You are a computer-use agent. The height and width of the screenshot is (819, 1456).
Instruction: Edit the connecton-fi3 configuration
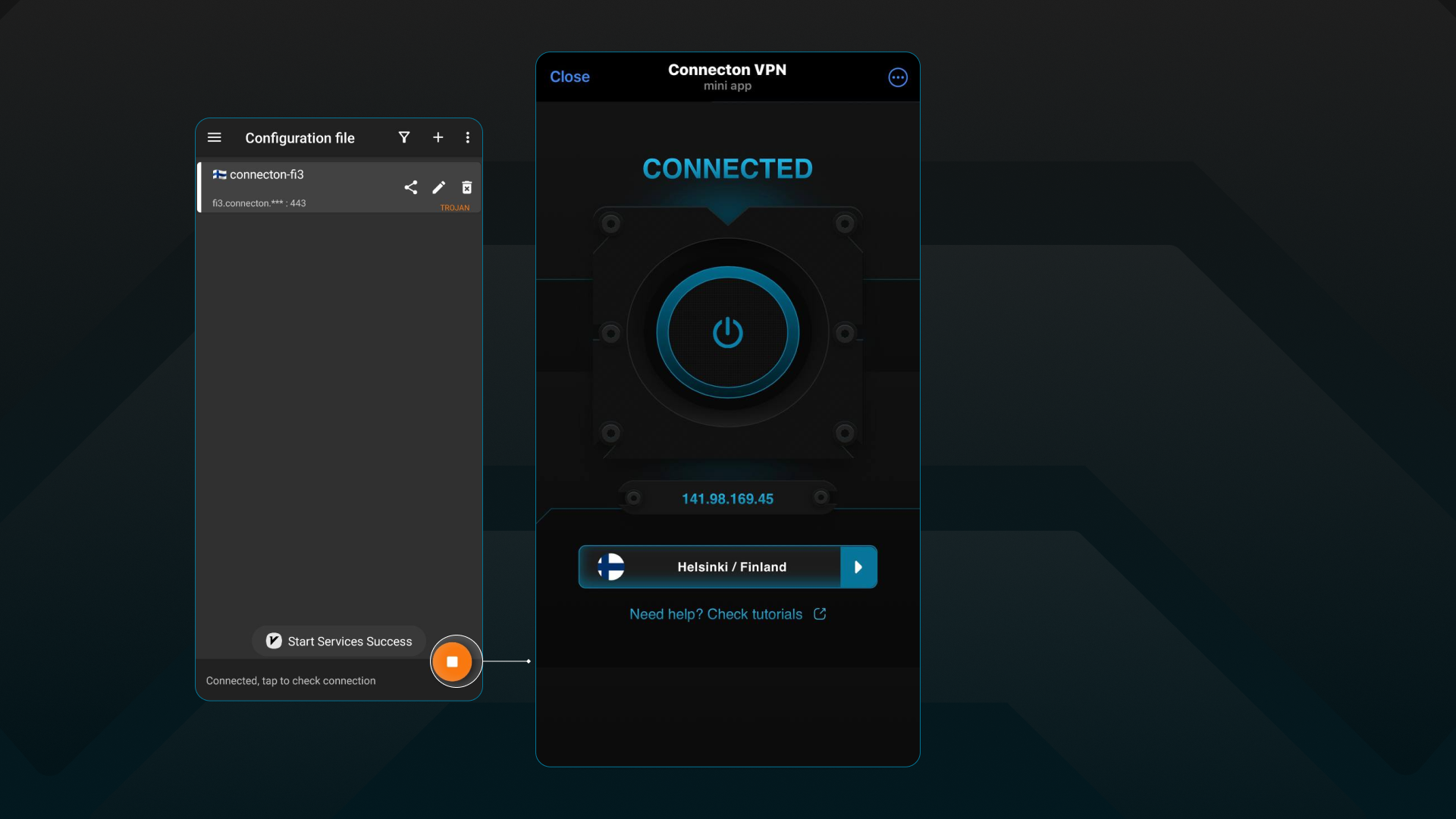point(438,187)
